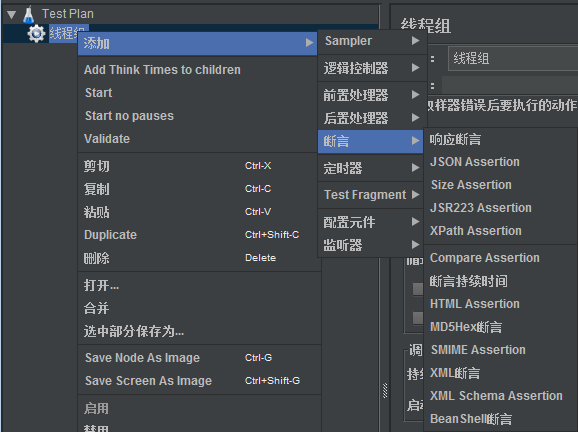Add a 响应断言 assertion
Viewport: 578px width, 432px height.
click(x=501, y=139)
